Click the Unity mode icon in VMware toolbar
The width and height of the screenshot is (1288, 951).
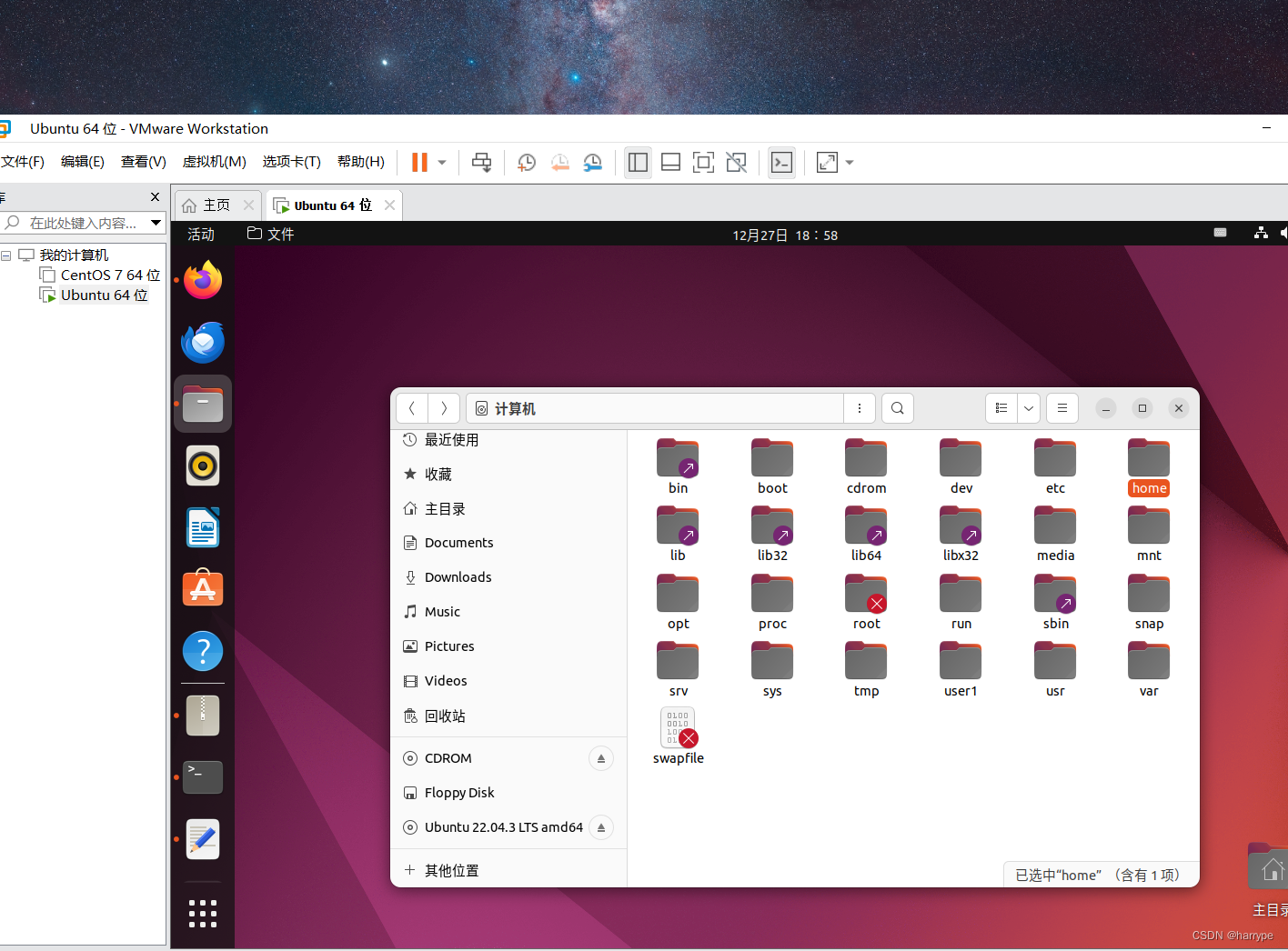(736, 163)
